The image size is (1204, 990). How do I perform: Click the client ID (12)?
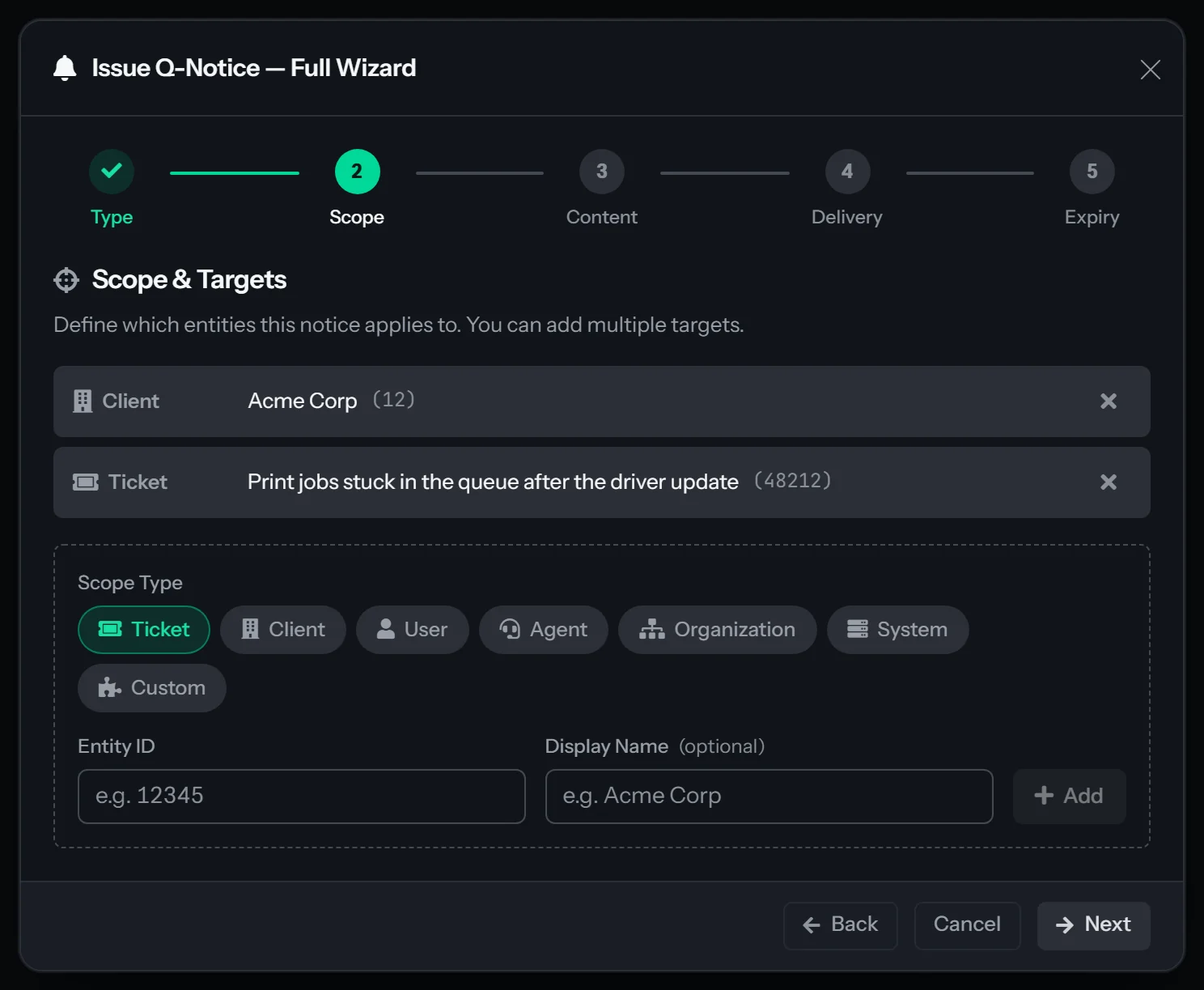pos(394,400)
